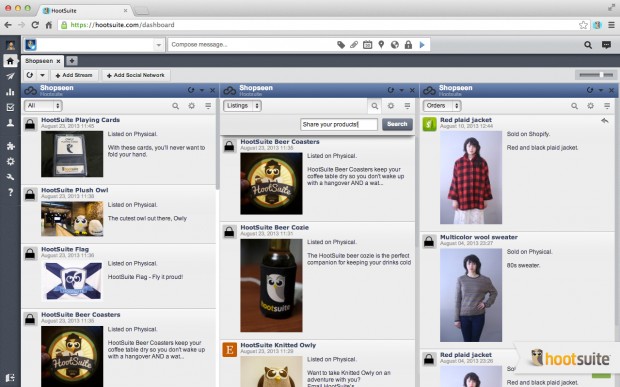Refresh the first Shopseen stream header

pos(191,90)
